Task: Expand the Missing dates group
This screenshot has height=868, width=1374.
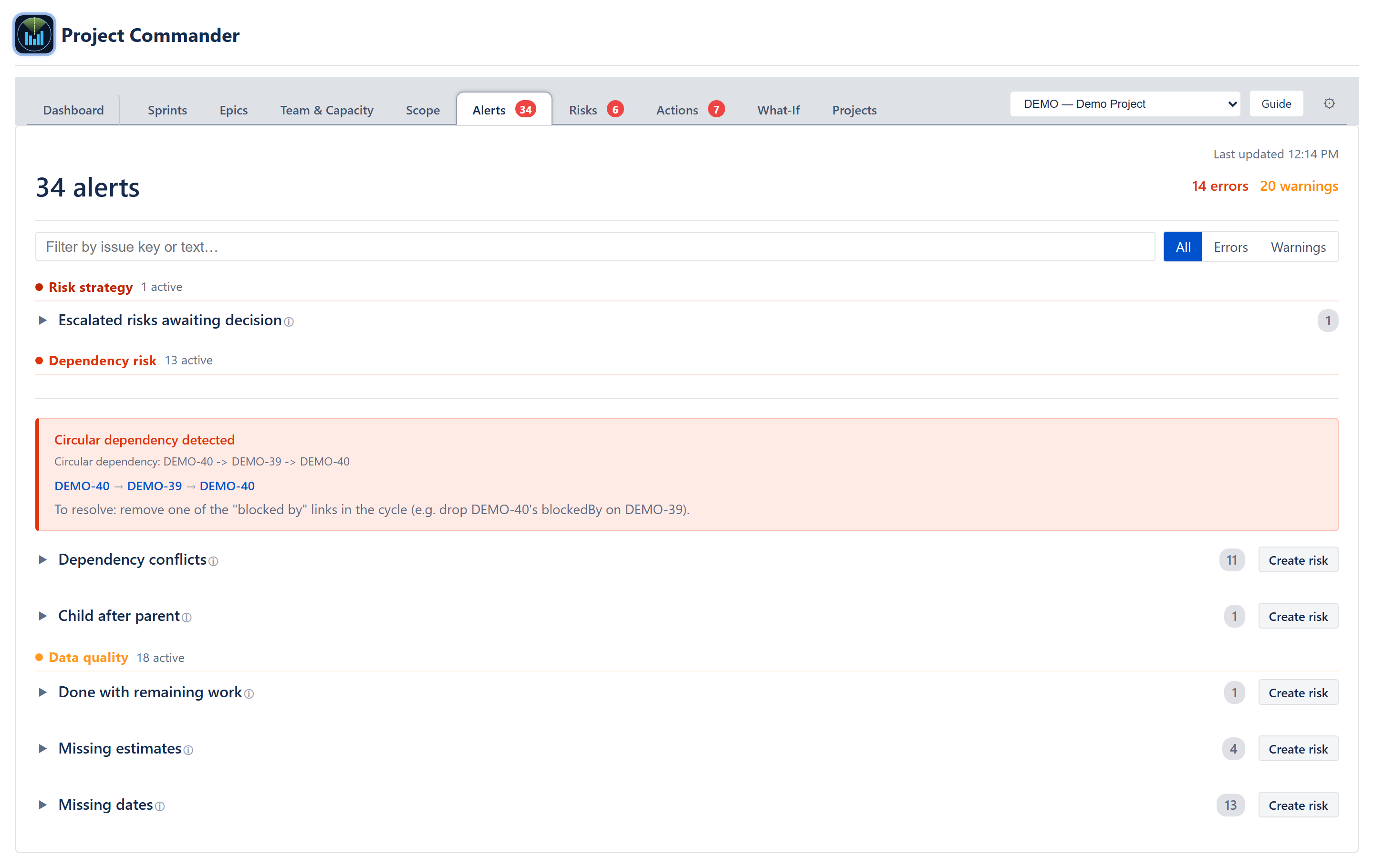Action: pyautogui.click(x=42, y=805)
